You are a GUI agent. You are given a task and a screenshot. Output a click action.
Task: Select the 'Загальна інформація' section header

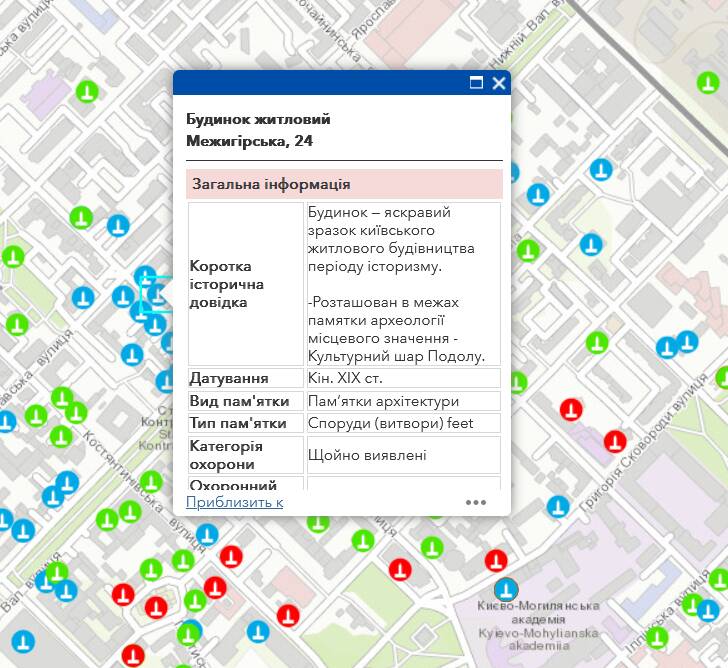344,185
